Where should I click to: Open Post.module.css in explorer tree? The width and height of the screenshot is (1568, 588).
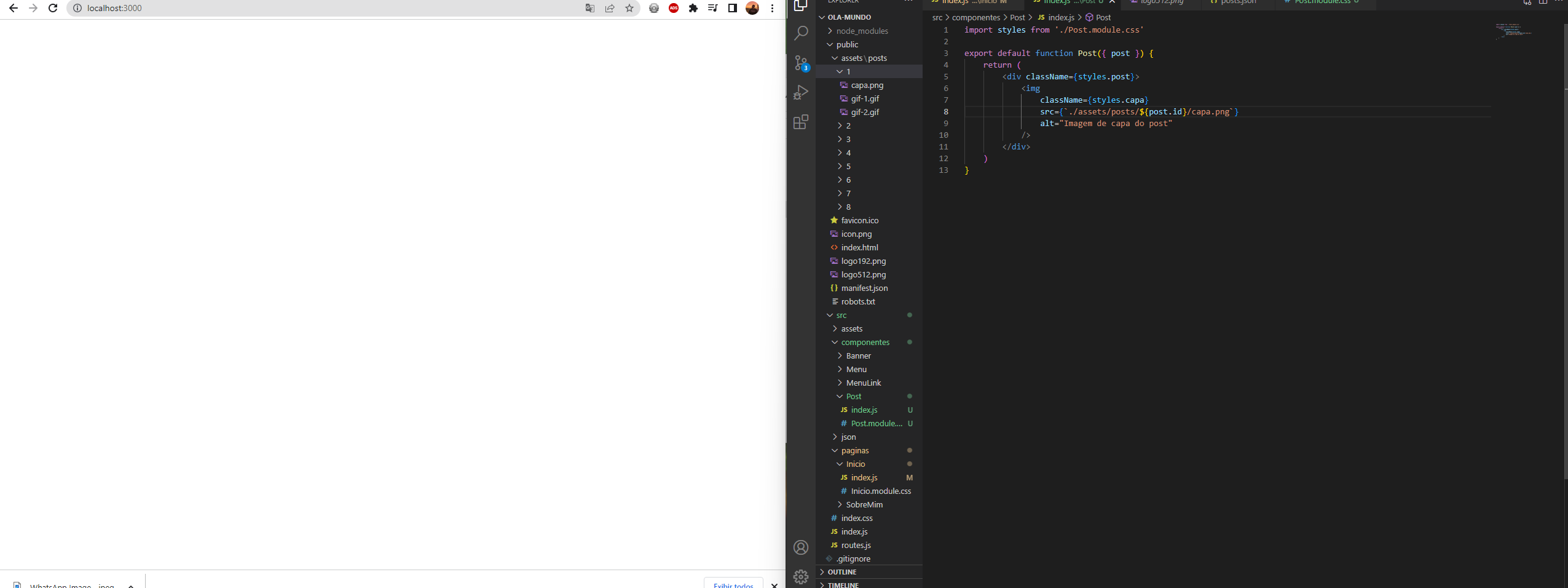(x=869, y=423)
